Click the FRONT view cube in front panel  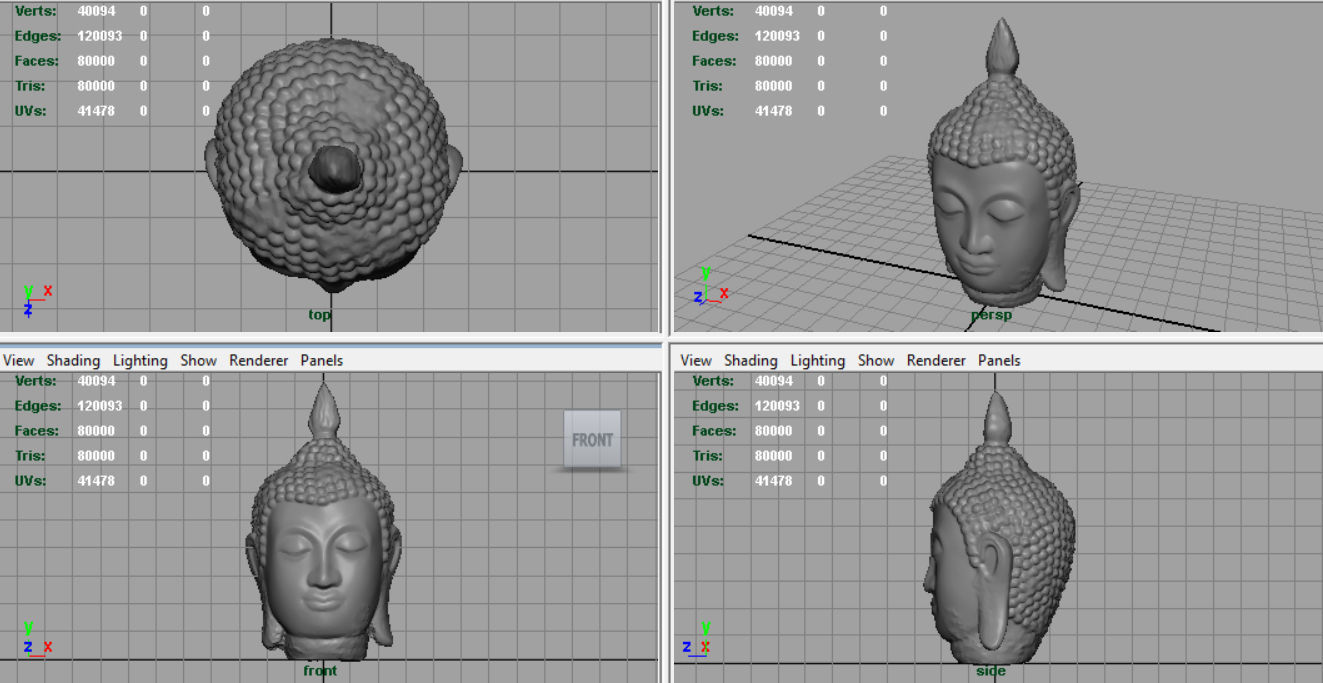coord(592,439)
